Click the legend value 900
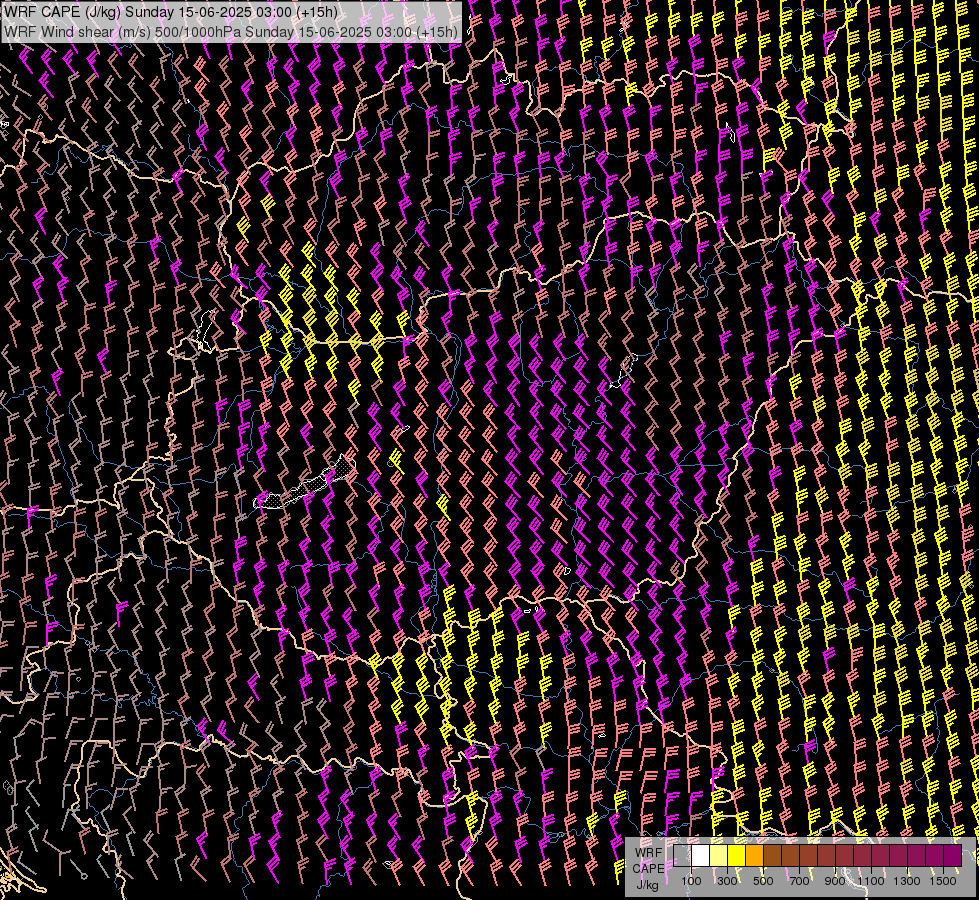The height and width of the screenshot is (900, 979). [835, 881]
